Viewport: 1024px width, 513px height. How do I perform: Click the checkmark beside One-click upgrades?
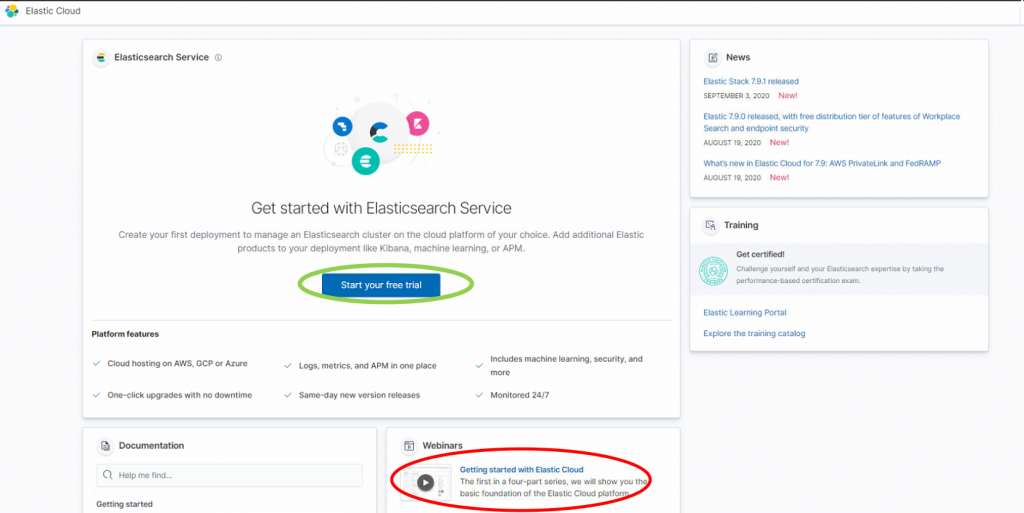(97, 396)
